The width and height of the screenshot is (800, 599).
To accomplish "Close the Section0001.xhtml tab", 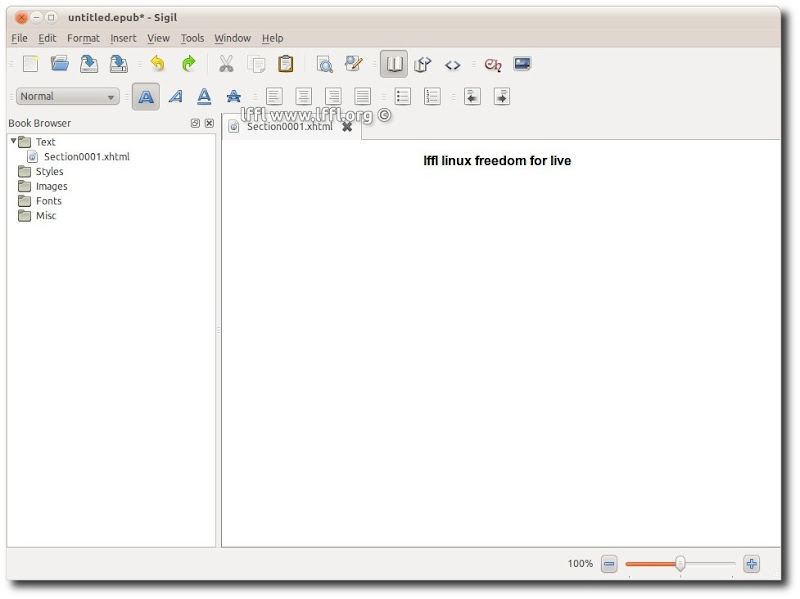I will pyautogui.click(x=347, y=127).
